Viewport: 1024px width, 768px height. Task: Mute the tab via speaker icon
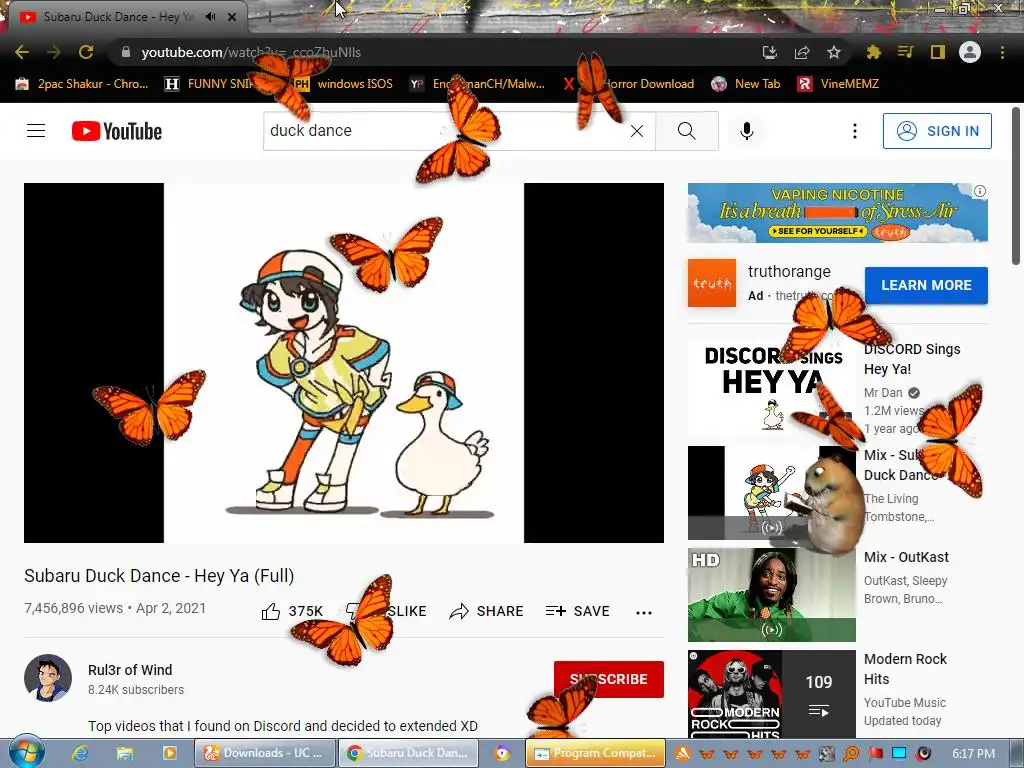[210, 17]
